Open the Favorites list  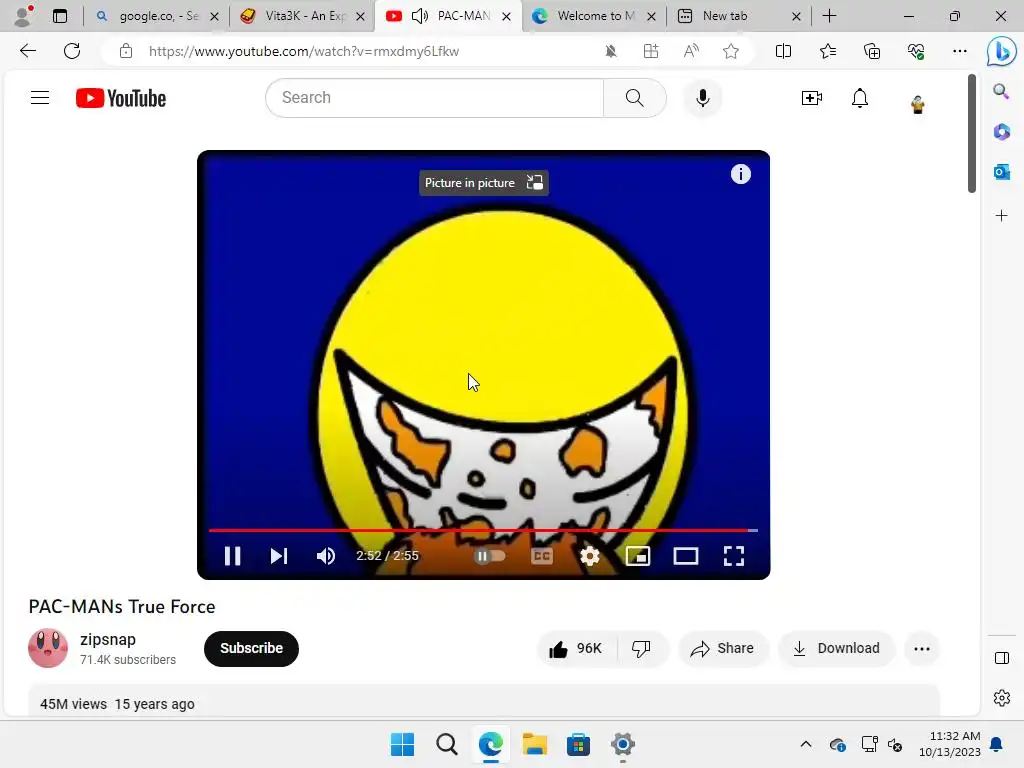pyautogui.click(x=827, y=51)
